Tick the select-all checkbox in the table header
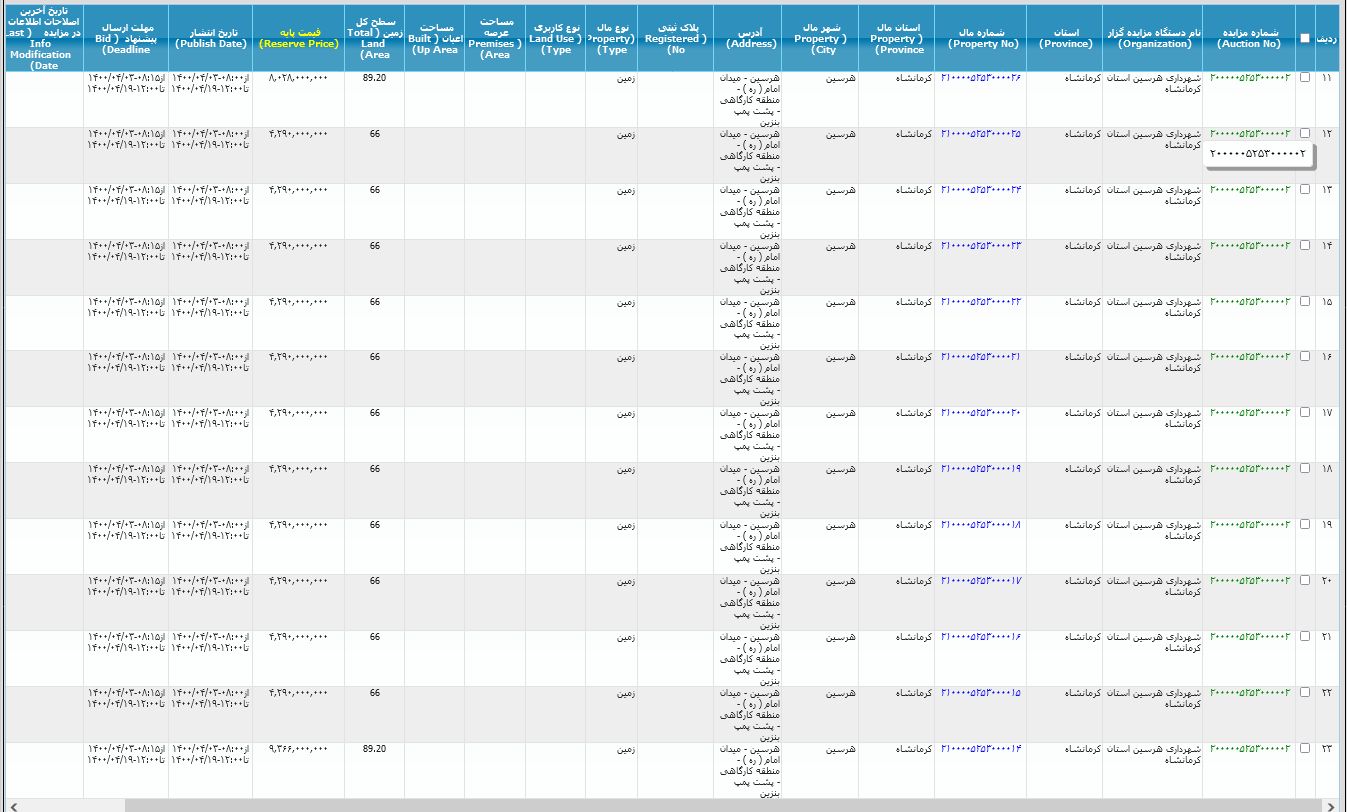The image size is (1347, 812). [1305, 38]
